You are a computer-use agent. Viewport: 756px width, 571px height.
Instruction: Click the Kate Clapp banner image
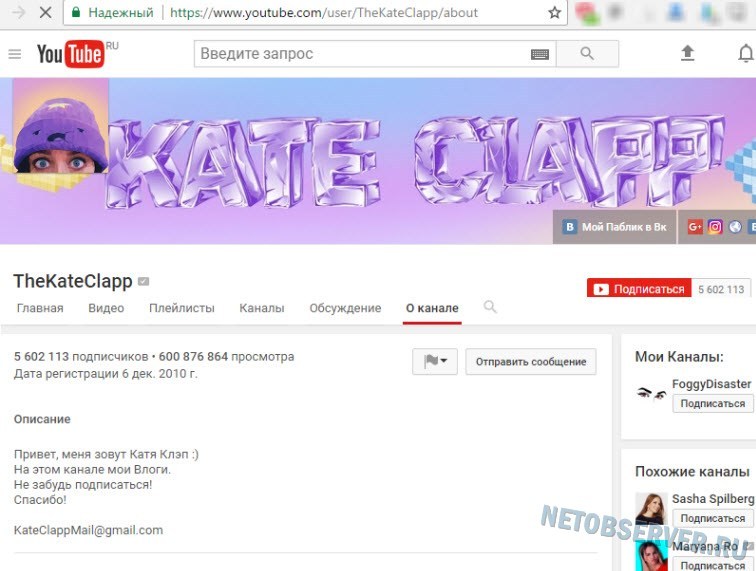378,161
